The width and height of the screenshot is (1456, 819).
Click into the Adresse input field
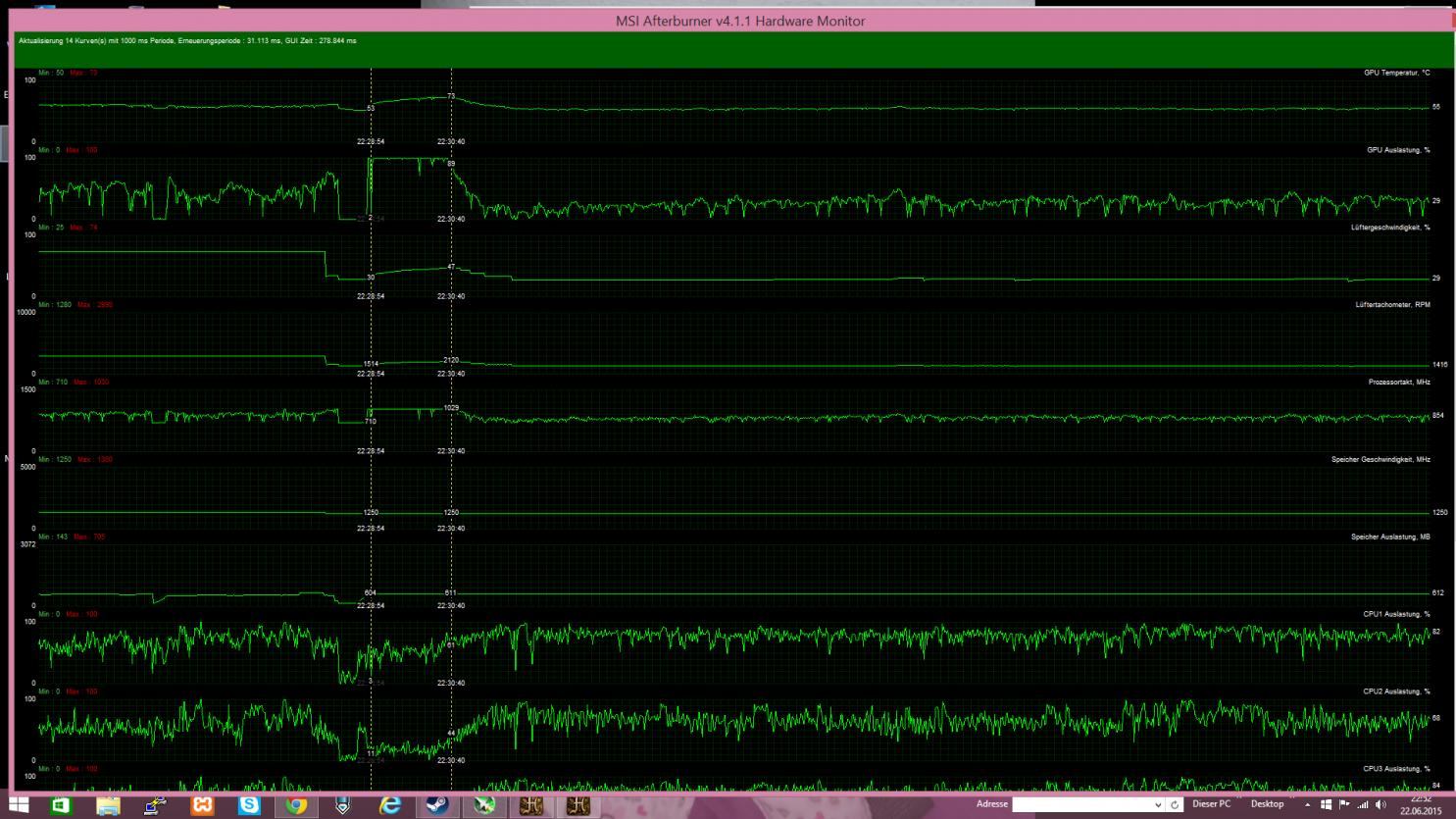click(1081, 804)
